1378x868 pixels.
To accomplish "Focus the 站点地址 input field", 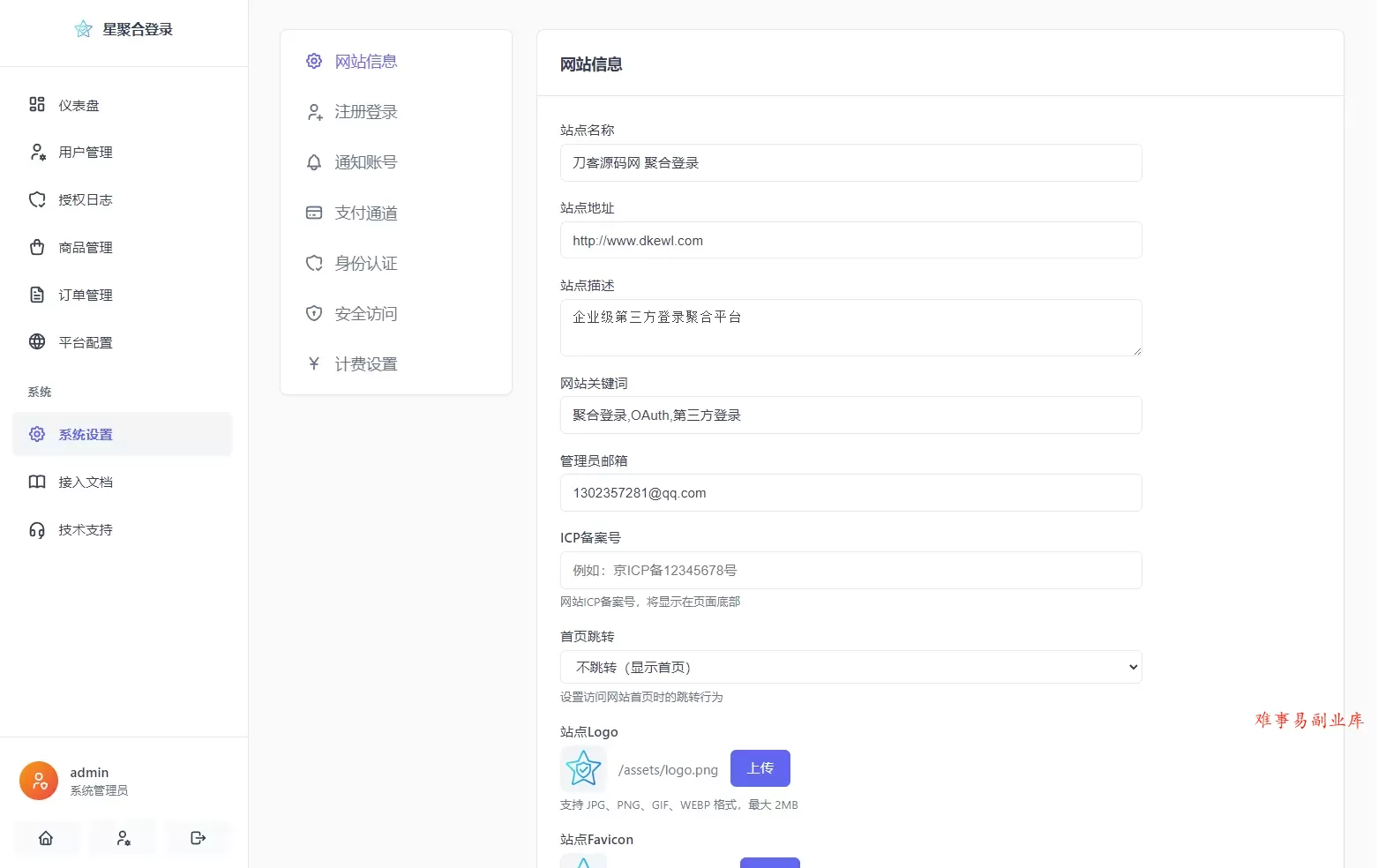I will point(851,240).
